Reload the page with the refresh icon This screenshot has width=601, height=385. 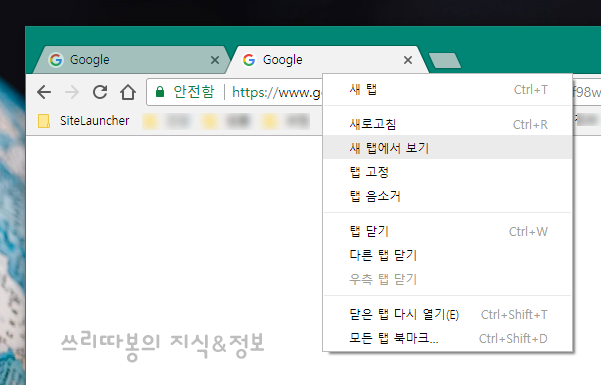100,92
